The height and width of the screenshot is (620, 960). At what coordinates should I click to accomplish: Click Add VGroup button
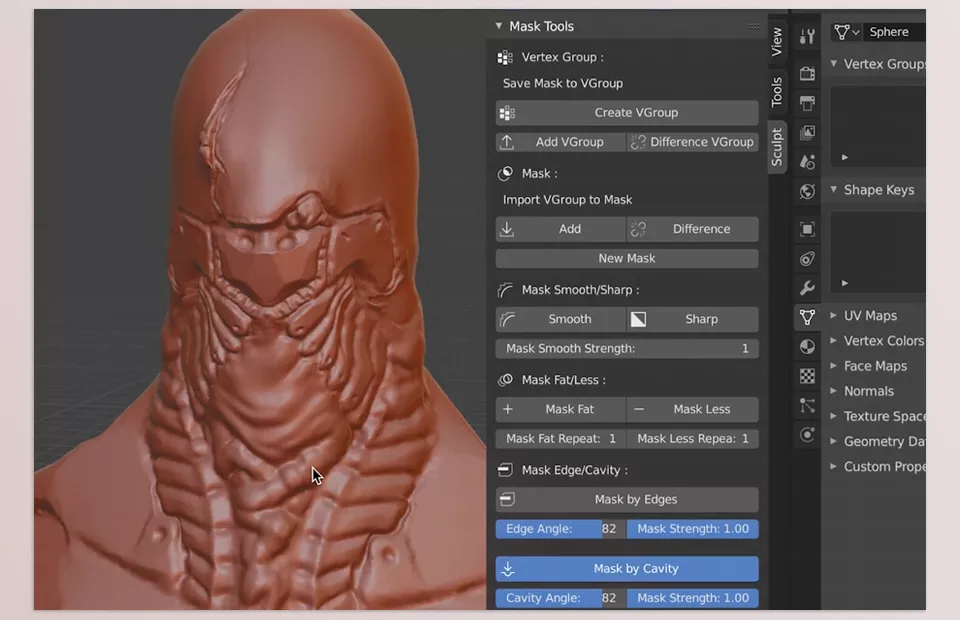(x=561, y=142)
